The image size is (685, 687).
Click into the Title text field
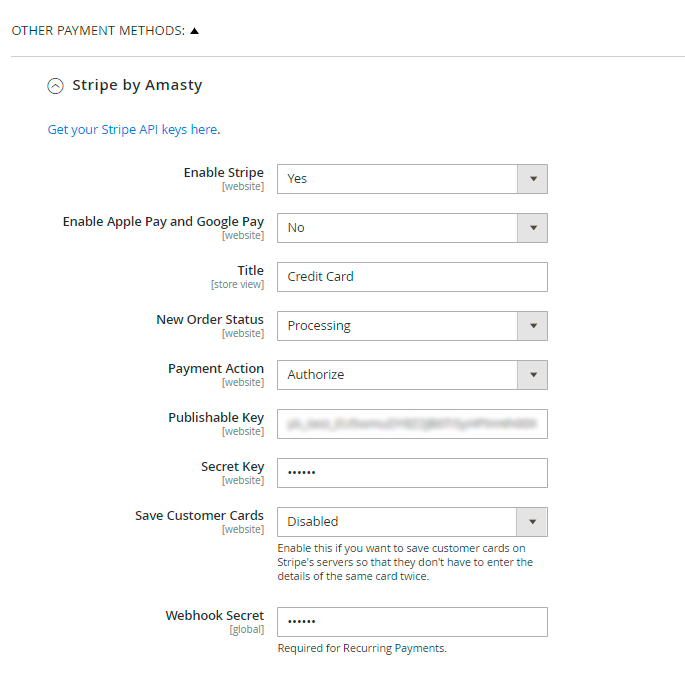(411, 277)
